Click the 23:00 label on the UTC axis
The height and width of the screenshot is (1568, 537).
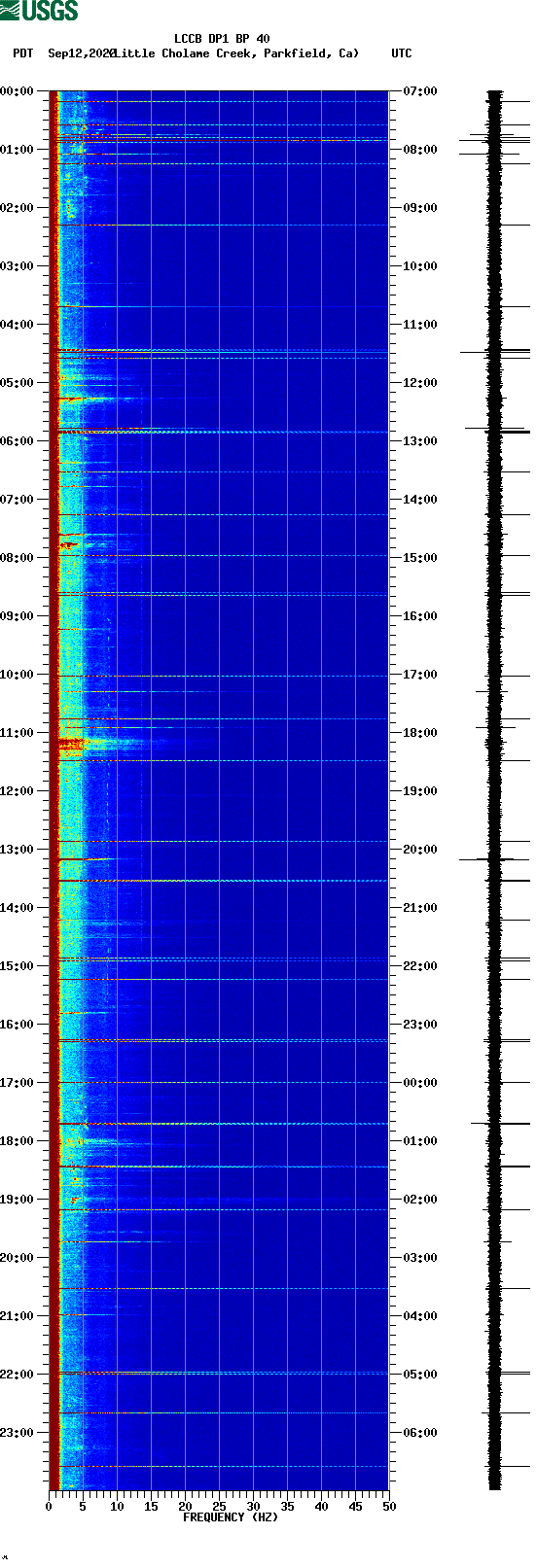click(420, 1025)
